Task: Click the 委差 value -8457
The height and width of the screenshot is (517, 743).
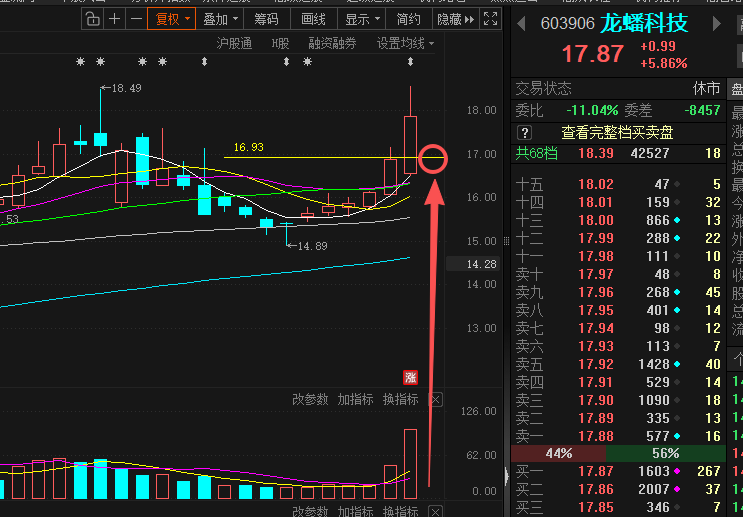Action: pyautogui.click(x=702, y=110)
